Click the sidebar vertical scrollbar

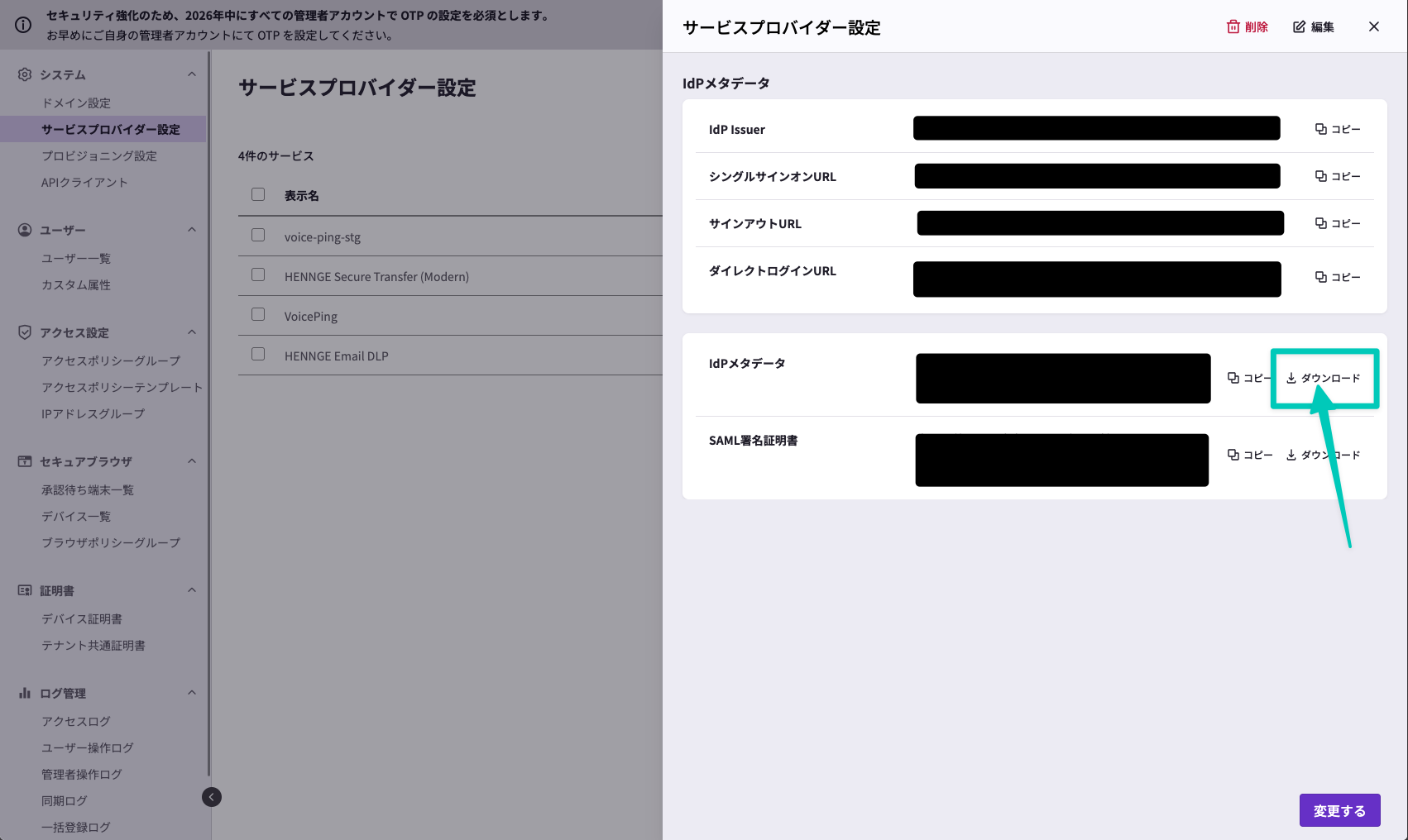(209, 413)
